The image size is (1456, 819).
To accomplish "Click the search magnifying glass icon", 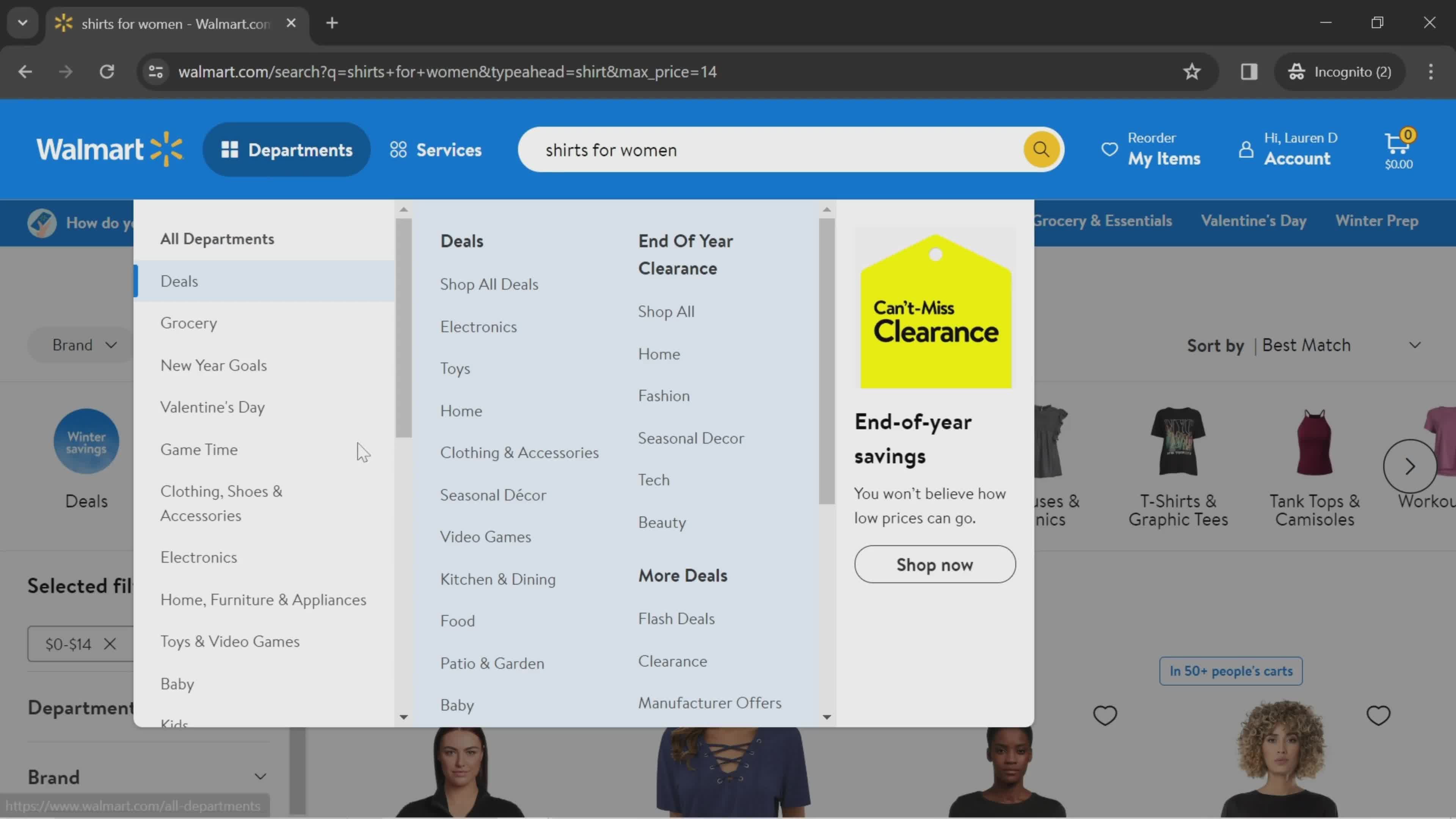I will (1041, 149).
